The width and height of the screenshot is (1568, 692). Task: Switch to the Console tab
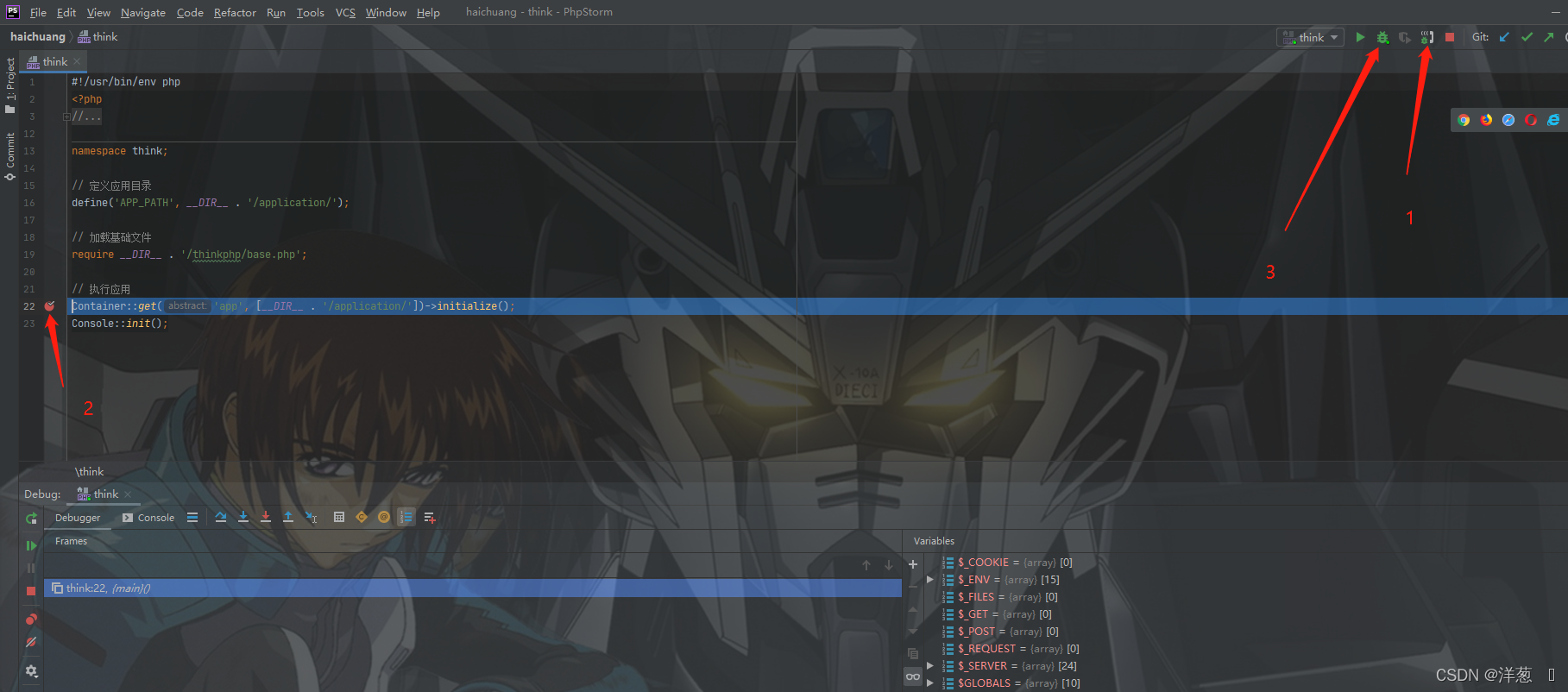pyautogui.click(x=148, y=518)
